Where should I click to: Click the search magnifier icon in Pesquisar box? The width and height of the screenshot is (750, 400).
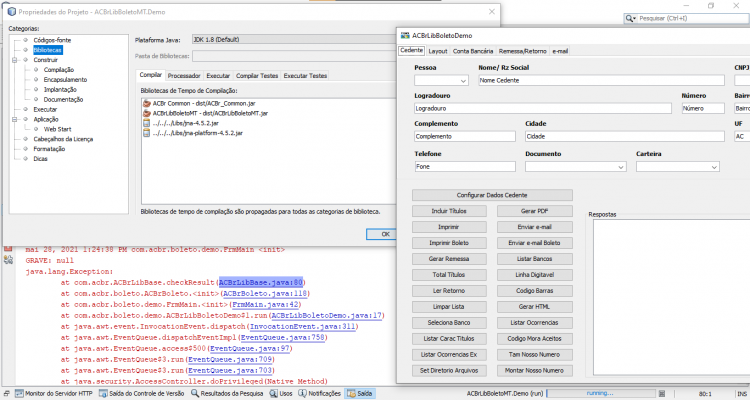630,18
